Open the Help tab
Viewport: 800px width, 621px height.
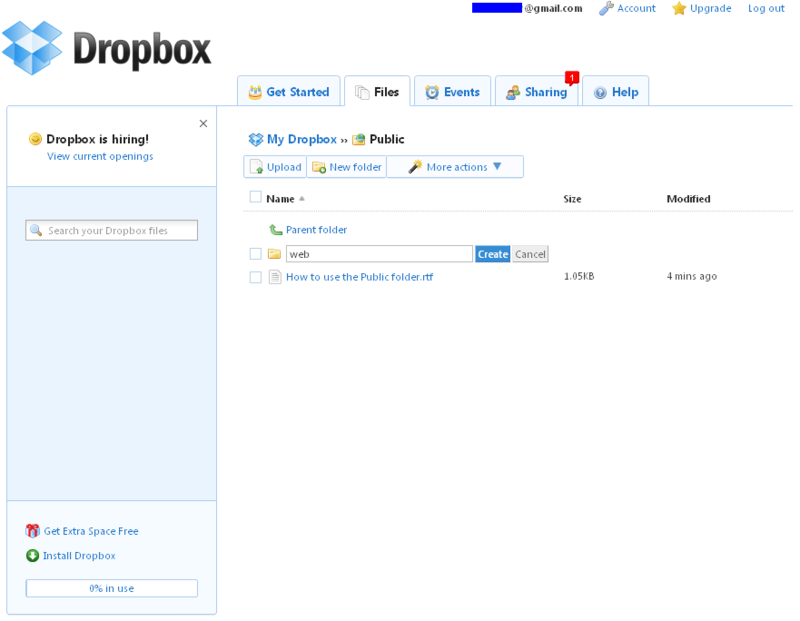click(616, 91)
